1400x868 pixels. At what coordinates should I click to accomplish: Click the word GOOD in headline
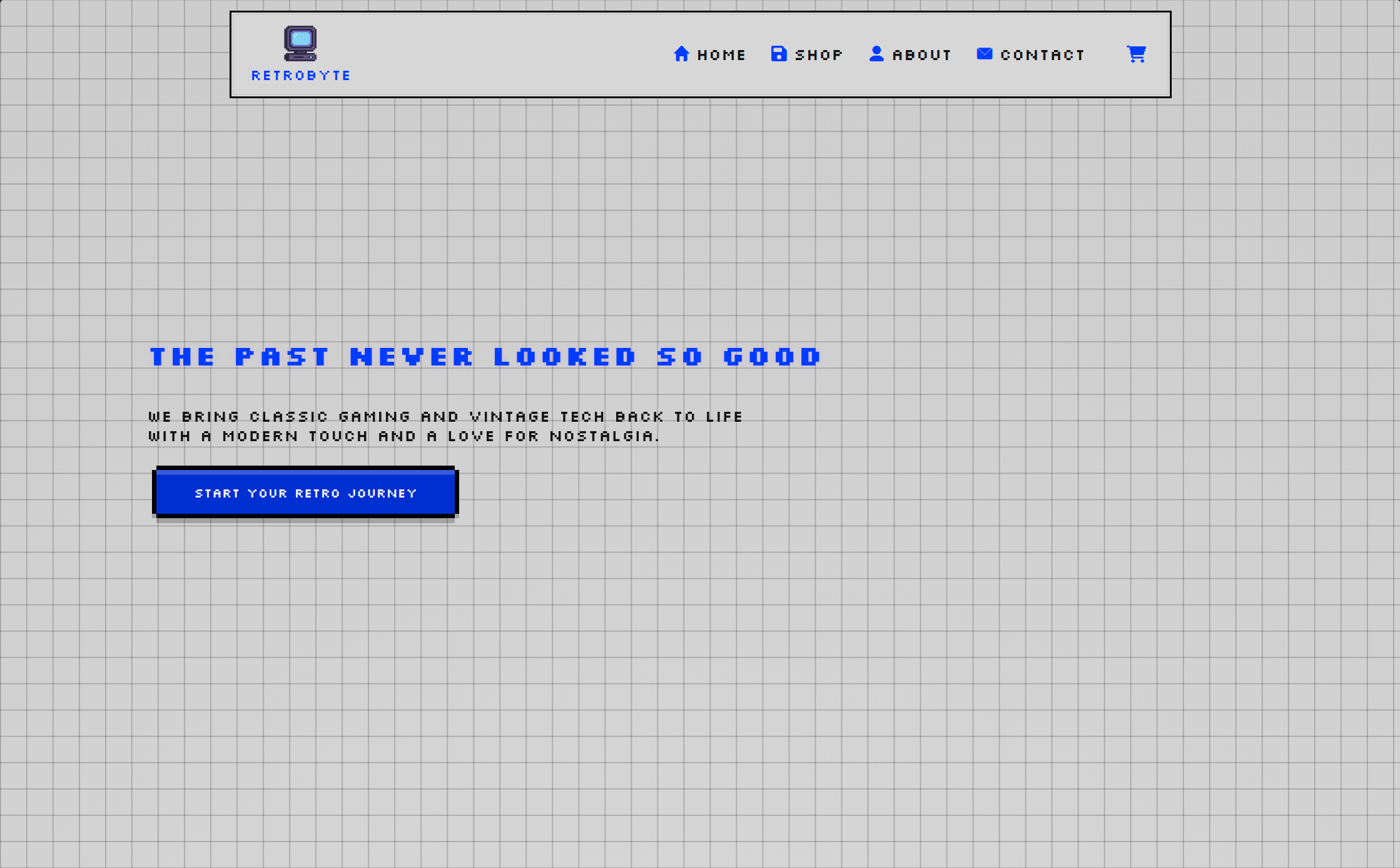[x=772, y=357]
